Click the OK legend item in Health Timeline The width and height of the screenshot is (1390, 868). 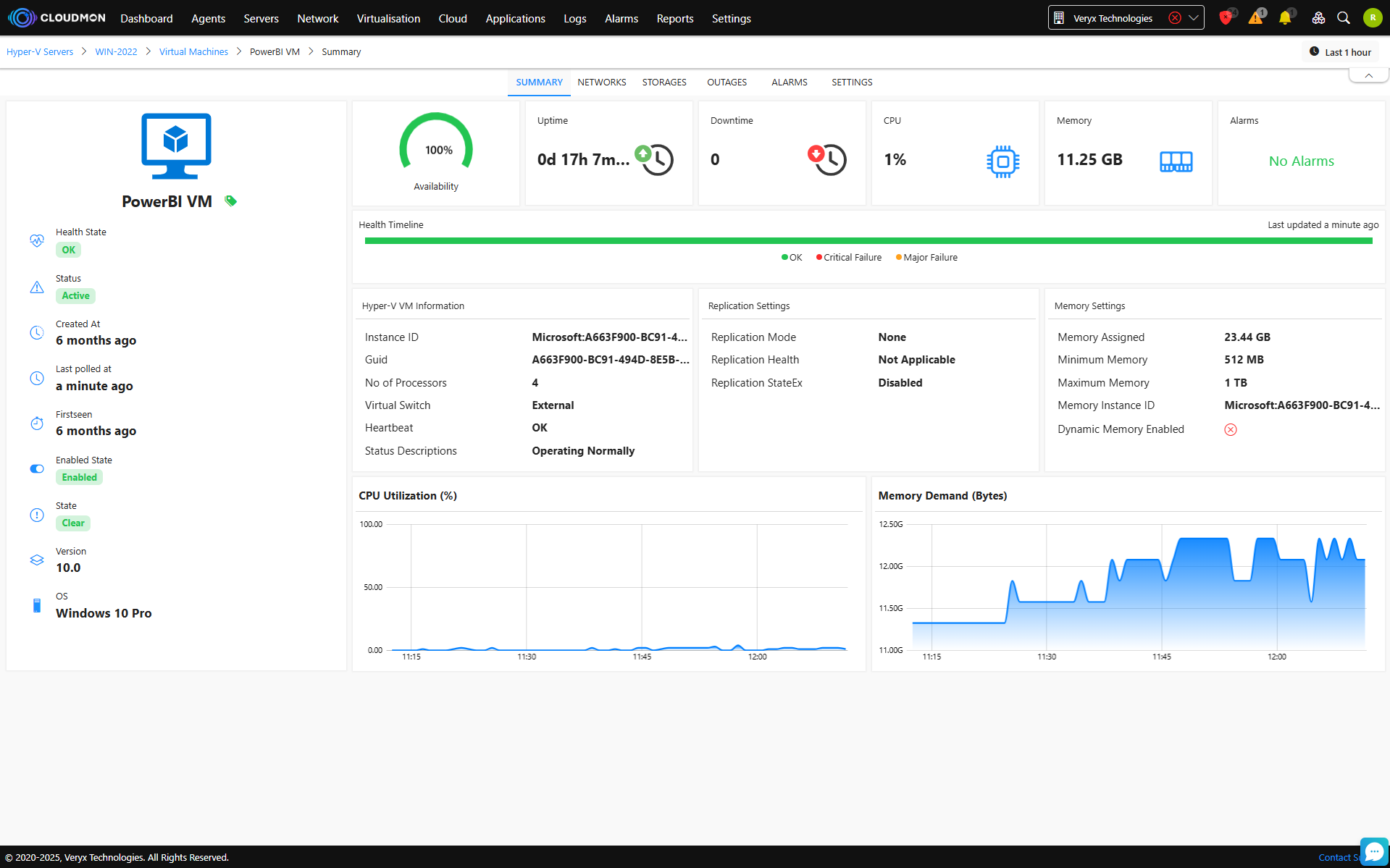tap(792, 258)
